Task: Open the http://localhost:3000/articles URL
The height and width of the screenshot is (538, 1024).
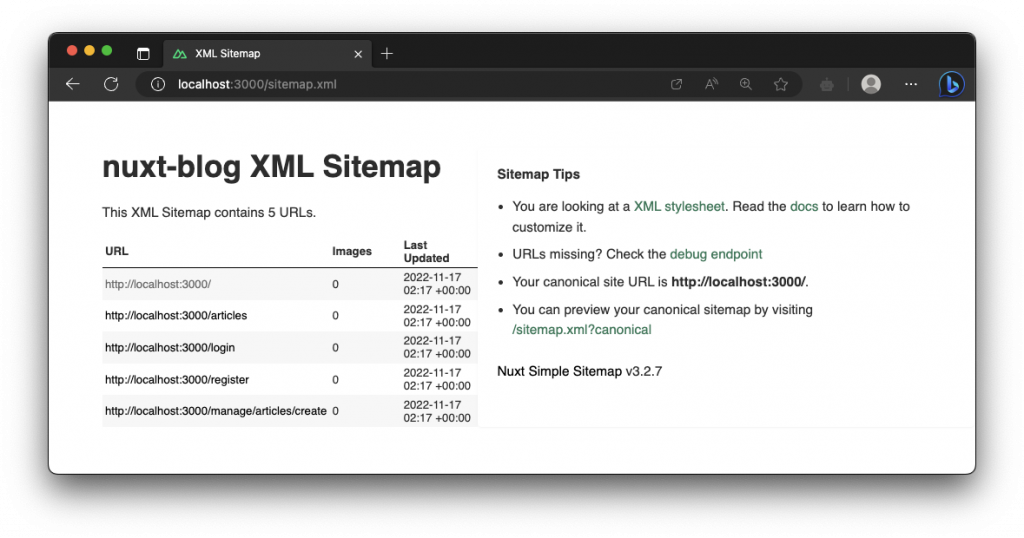Action: (176, 315)
